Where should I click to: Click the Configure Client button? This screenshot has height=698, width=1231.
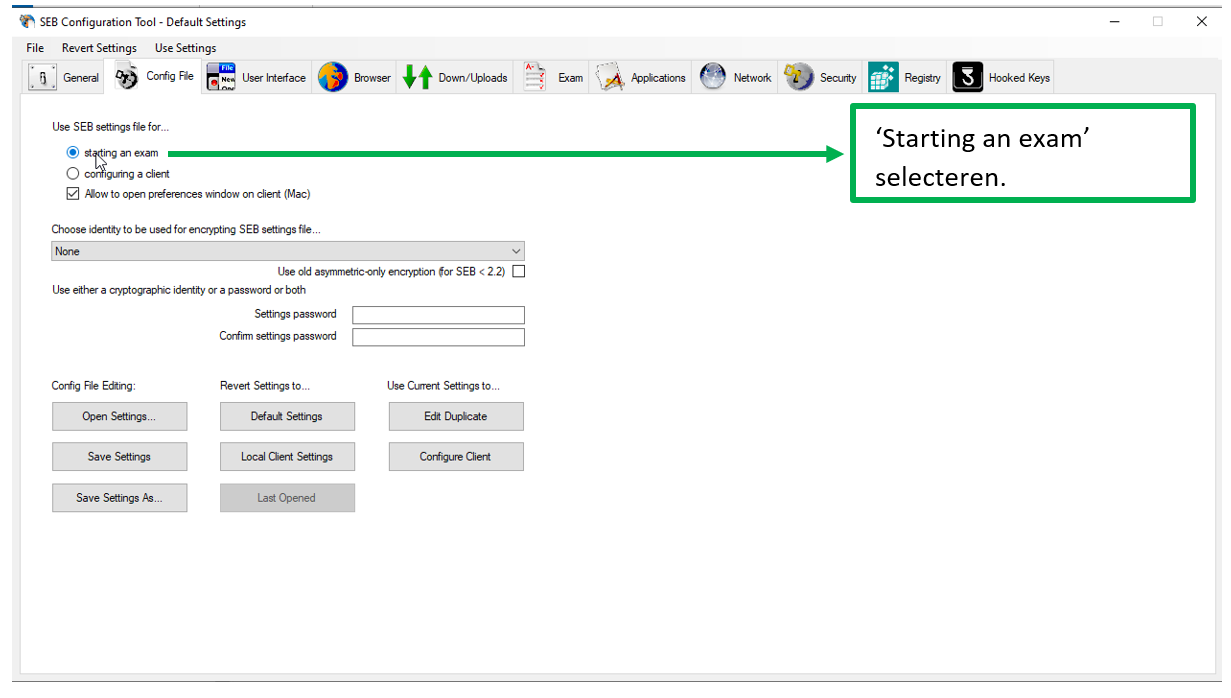(x=456, y=456)
